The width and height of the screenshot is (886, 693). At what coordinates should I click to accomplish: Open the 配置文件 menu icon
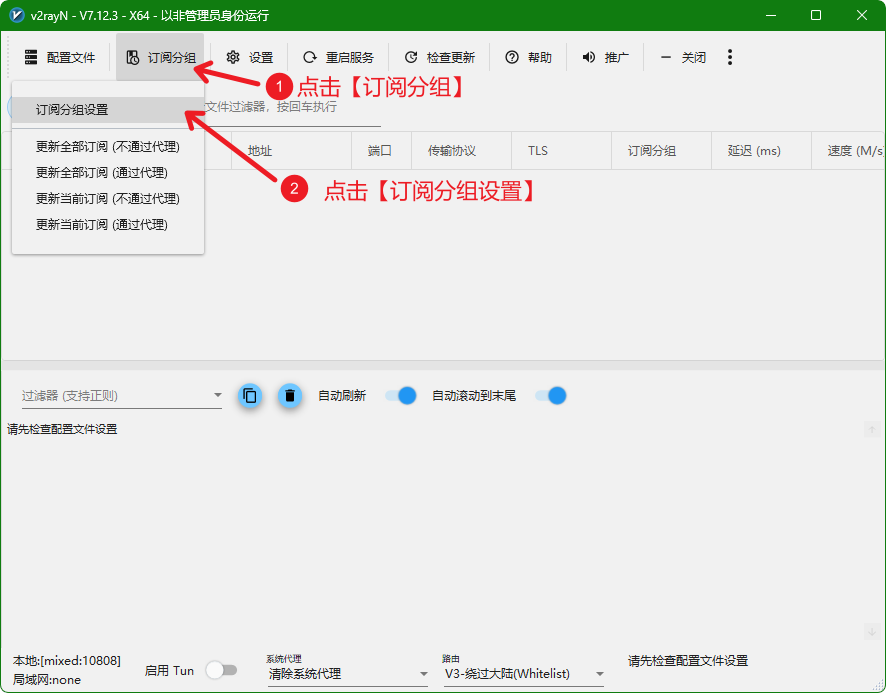[x=31, y=57]
